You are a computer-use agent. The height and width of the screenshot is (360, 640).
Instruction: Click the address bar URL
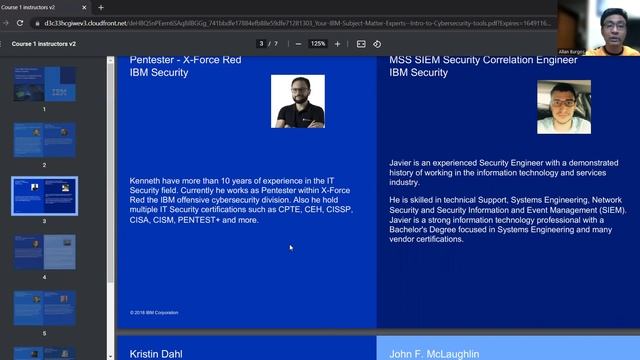tap(298, 23)
